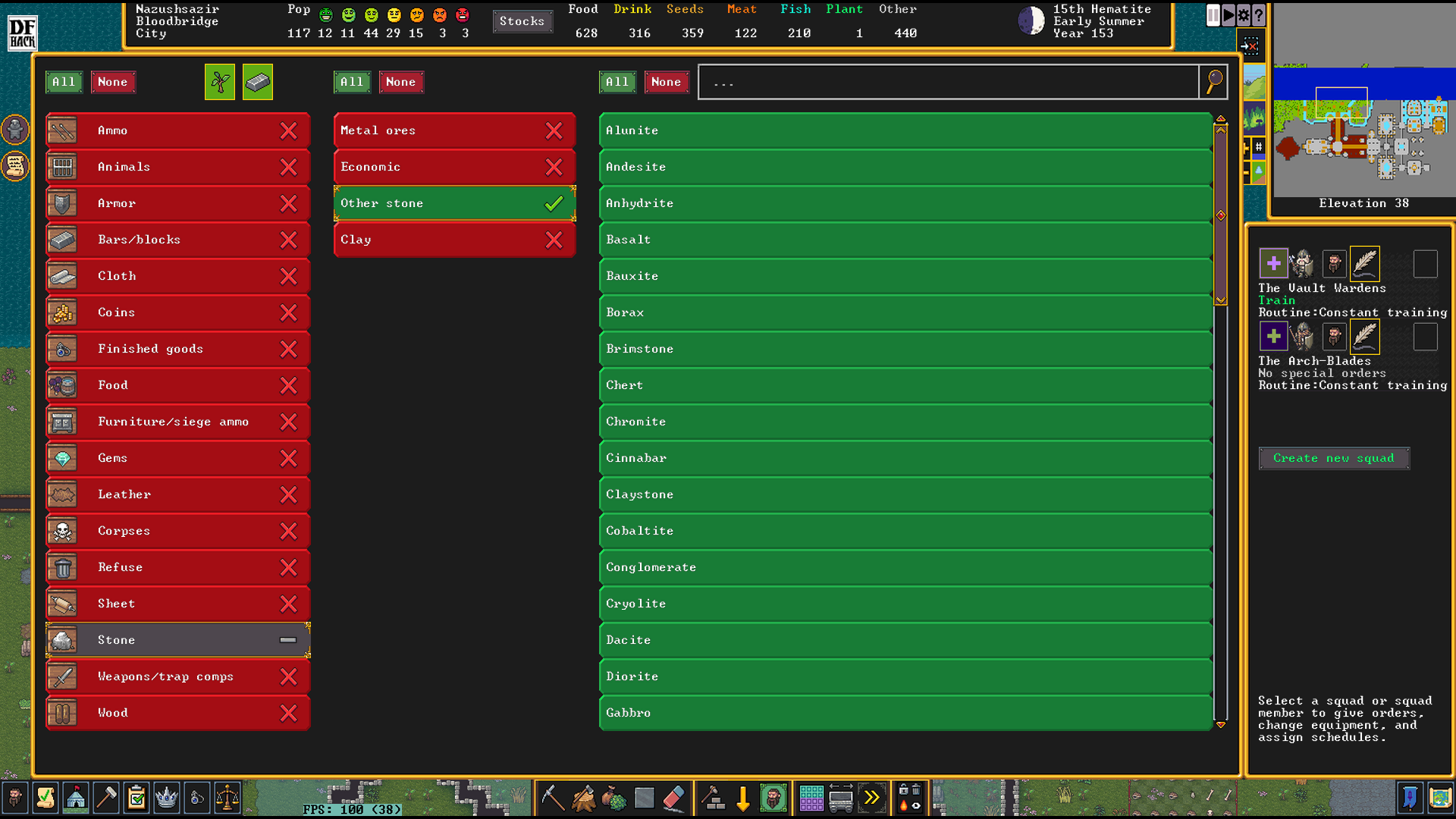
Task: Open the build hammer-and-blocks icon
Action: pyautogui.click(x=713, y=798)
